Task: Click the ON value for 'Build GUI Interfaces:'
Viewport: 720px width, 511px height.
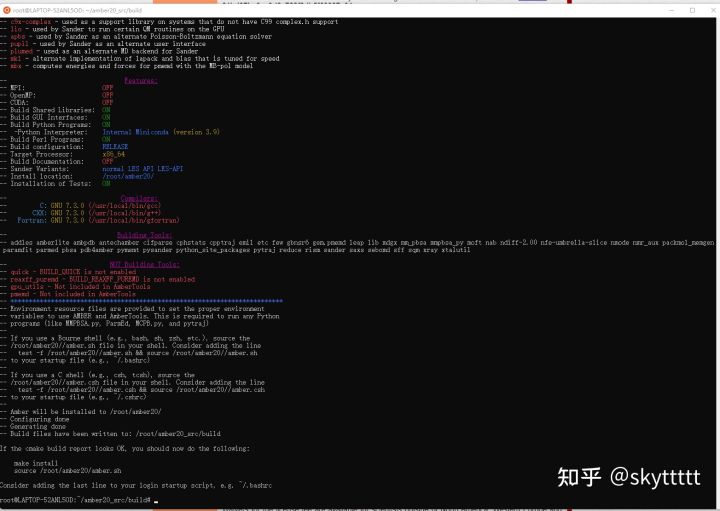Action: pyautogui.click(x=106, y=117)
